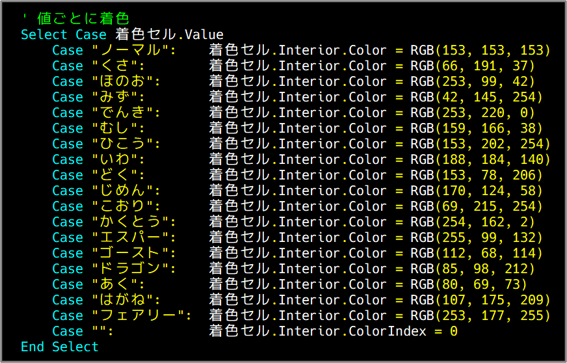Click the string "ノーマル"

point(130,50)
